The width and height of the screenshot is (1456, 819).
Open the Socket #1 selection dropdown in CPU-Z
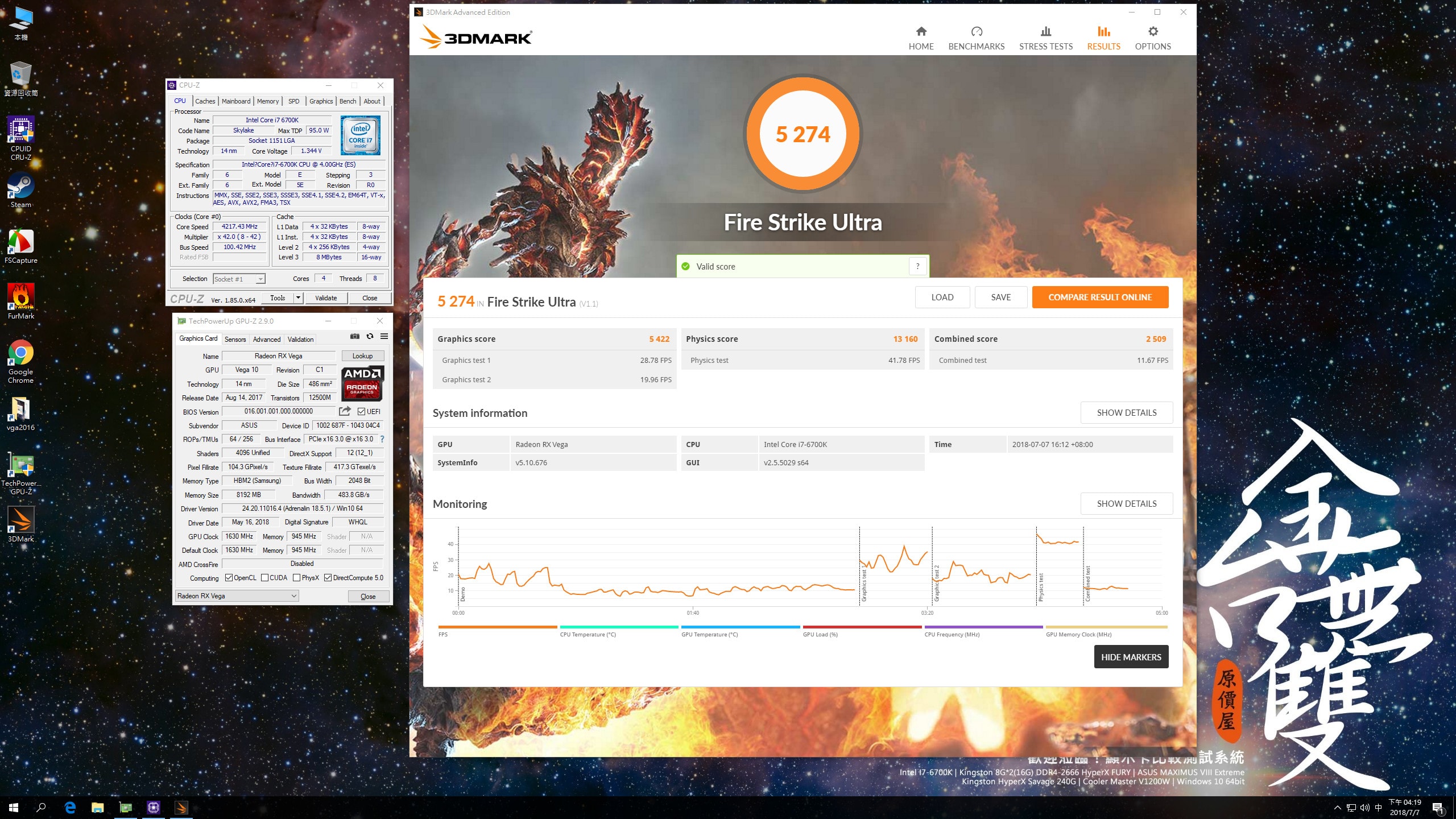(239, 279)
